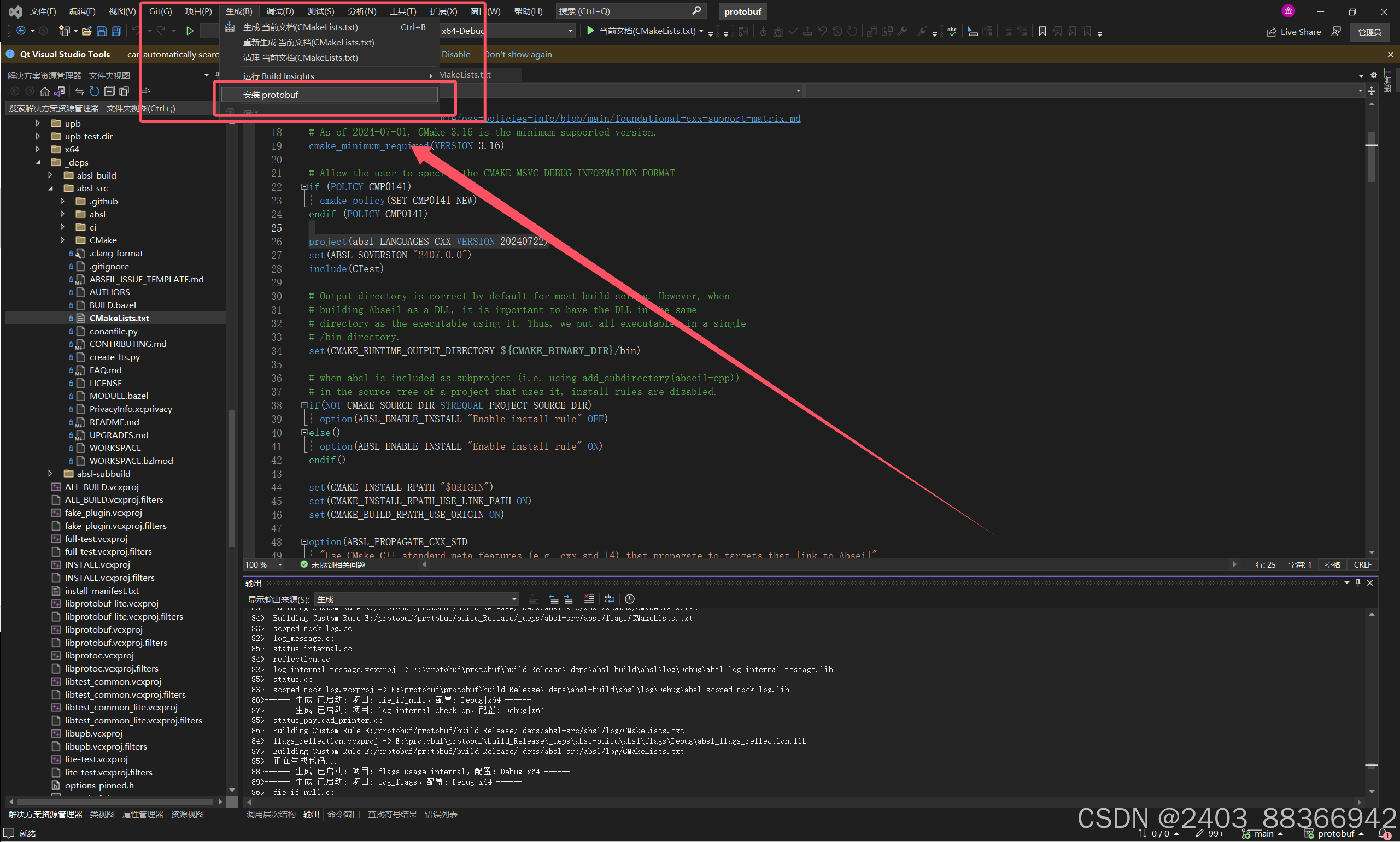Screen dimensions: 1400x842
Task: Toggle word wrap icon in output pane
Action: 609,599
